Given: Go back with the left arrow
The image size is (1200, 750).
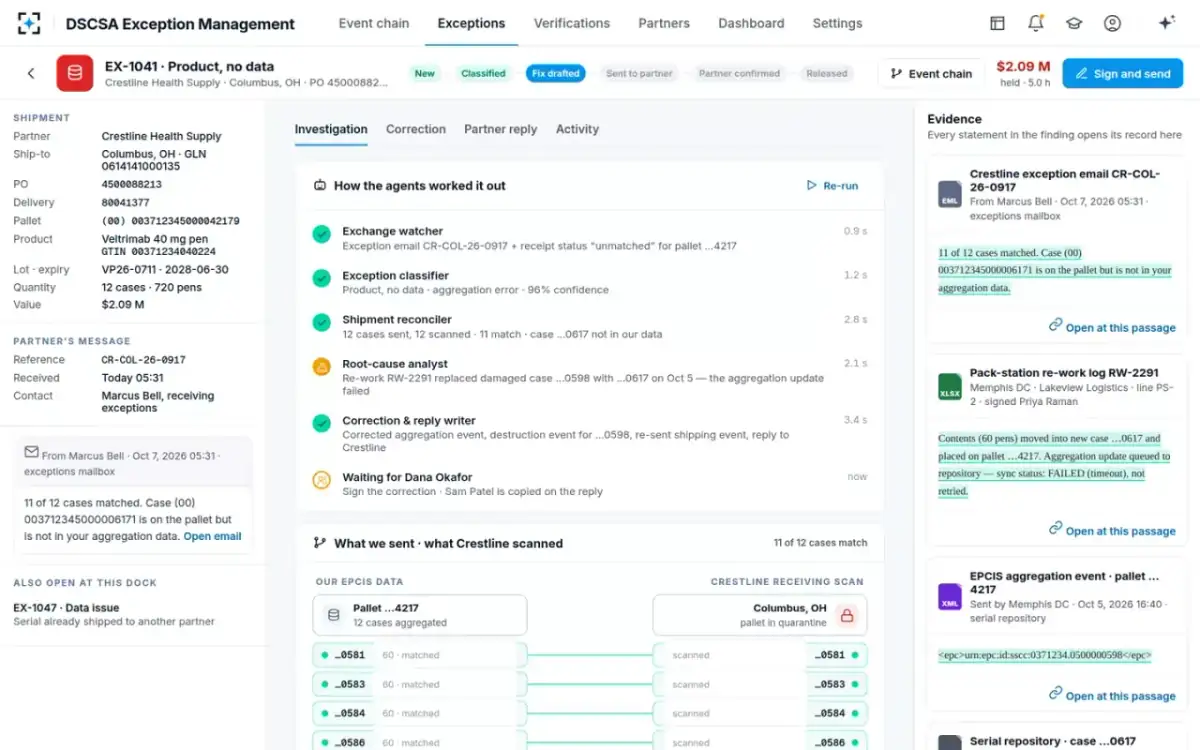Looking at the screenshot, I should (31, 73).
